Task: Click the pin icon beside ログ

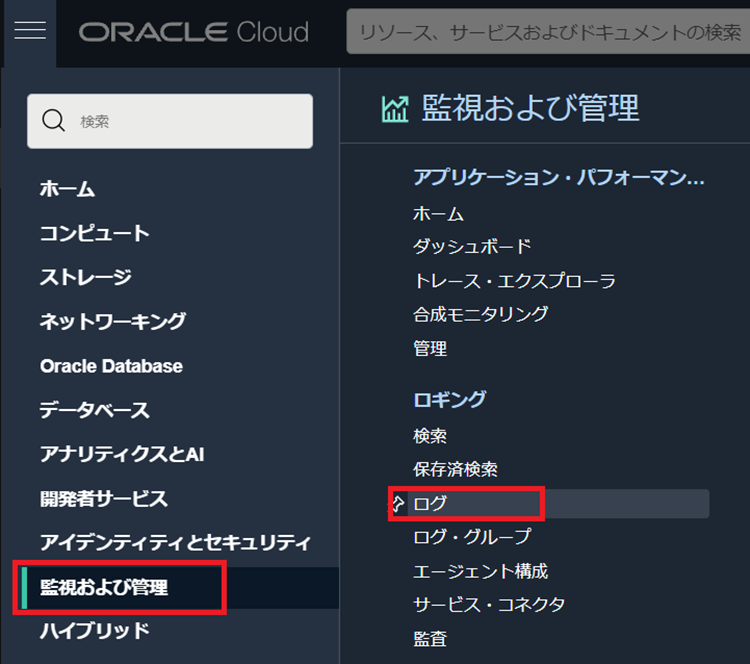Action: [x=397, y=503]
